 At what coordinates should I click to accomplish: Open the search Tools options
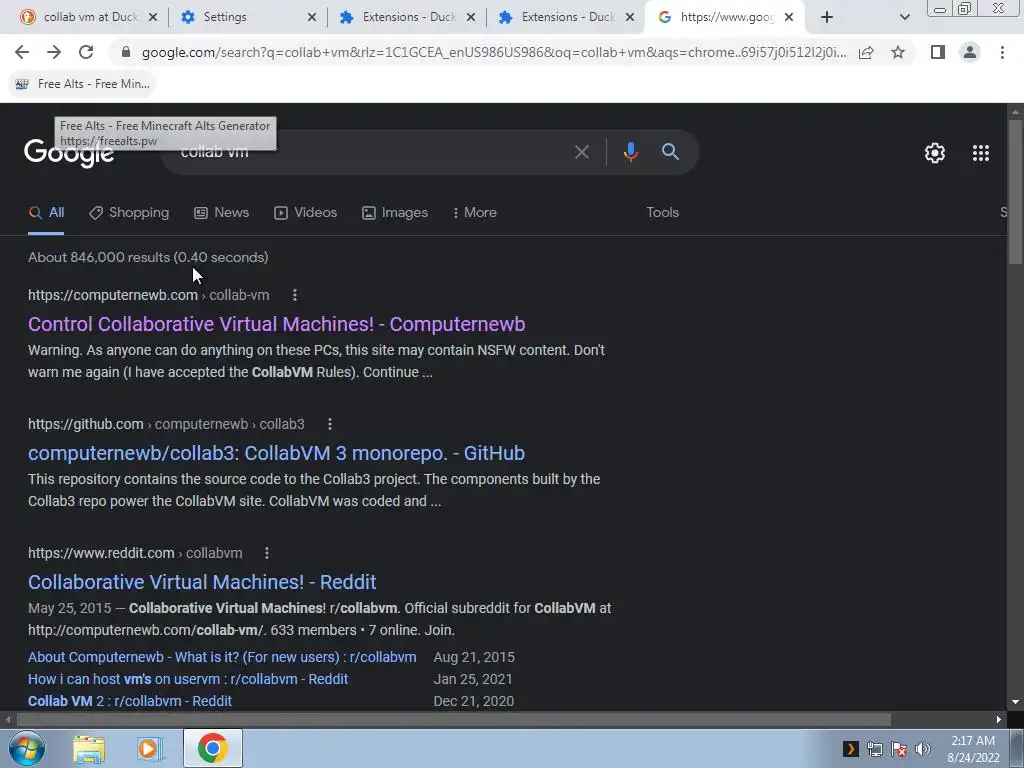662,213
